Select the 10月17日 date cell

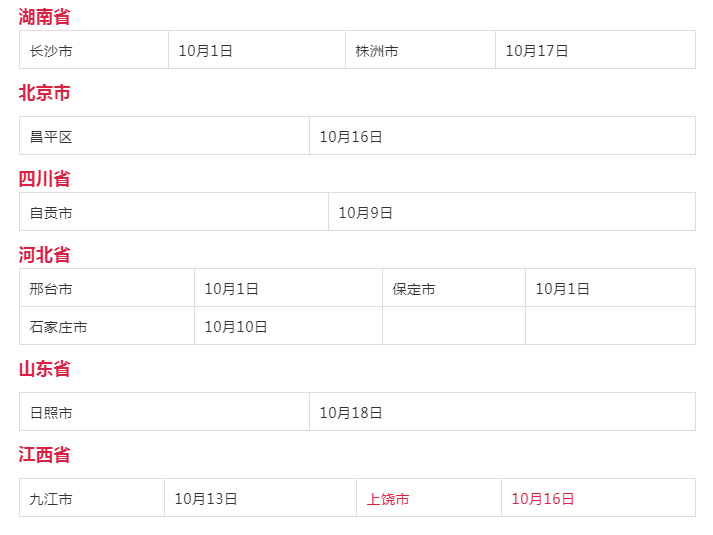point(595,50)
